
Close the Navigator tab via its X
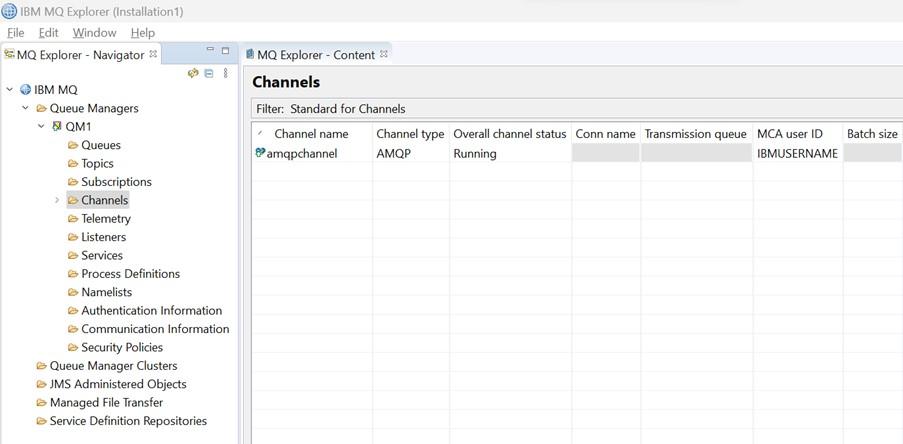[x=153, y=54]
